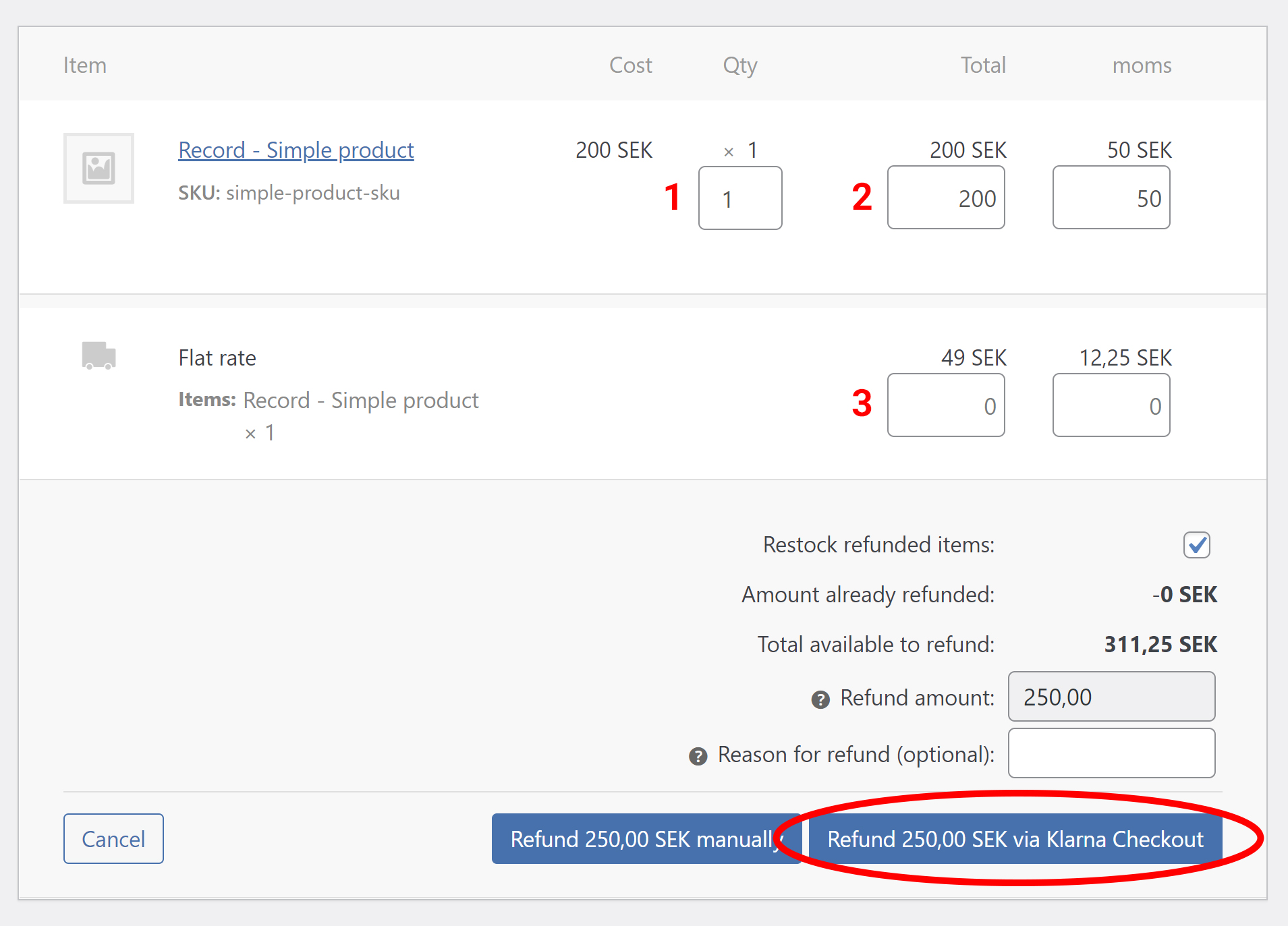The height and width of the screenshot is (926, 1288).
Task: Select the Item column header
Action: 84,65
